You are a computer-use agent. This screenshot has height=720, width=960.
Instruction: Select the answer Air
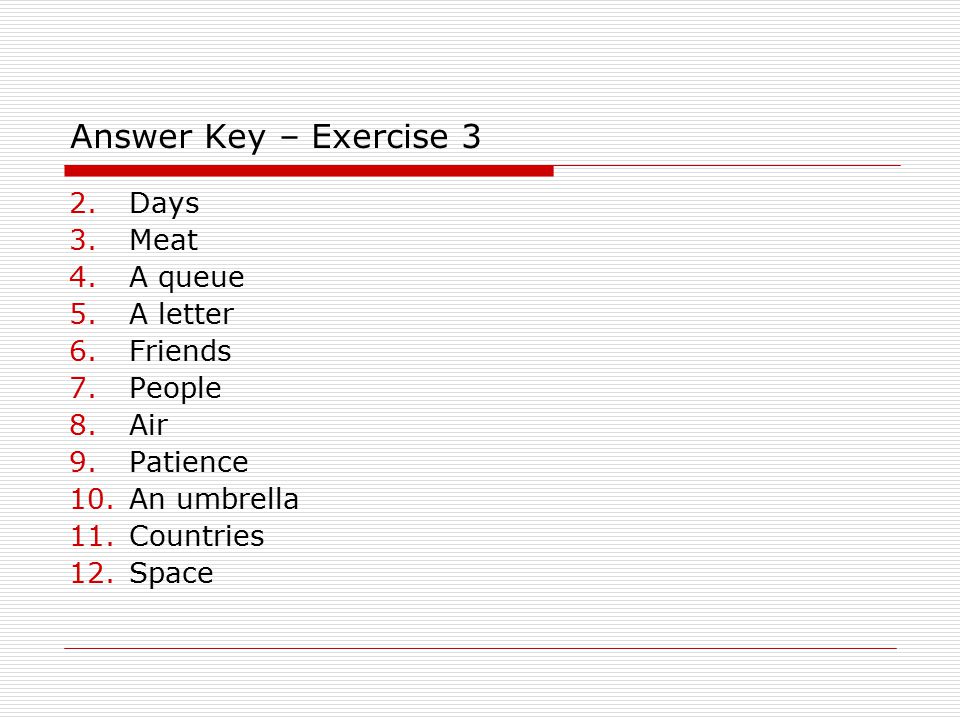149,425
